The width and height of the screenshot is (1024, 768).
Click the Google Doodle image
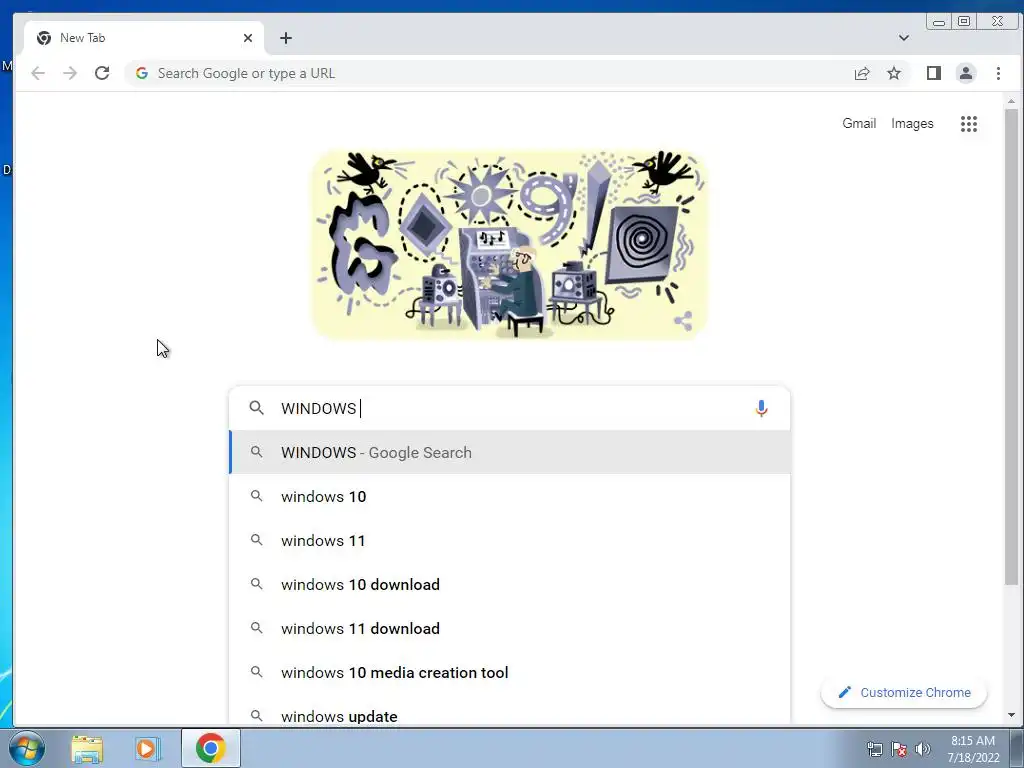[510, 244]
